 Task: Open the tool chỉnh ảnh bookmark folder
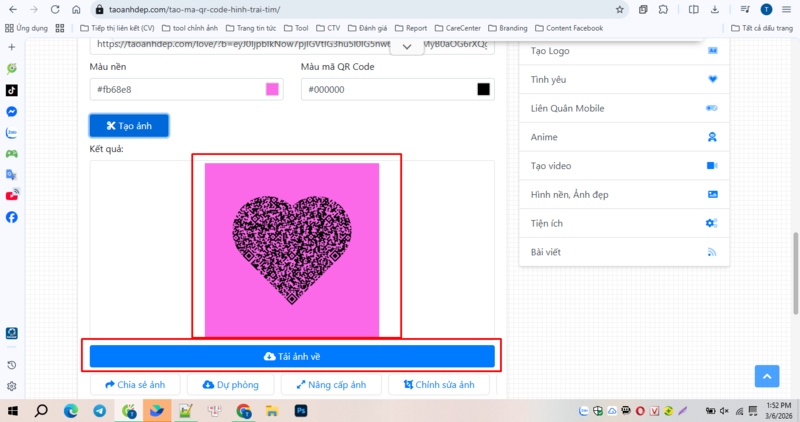point(190,28)
